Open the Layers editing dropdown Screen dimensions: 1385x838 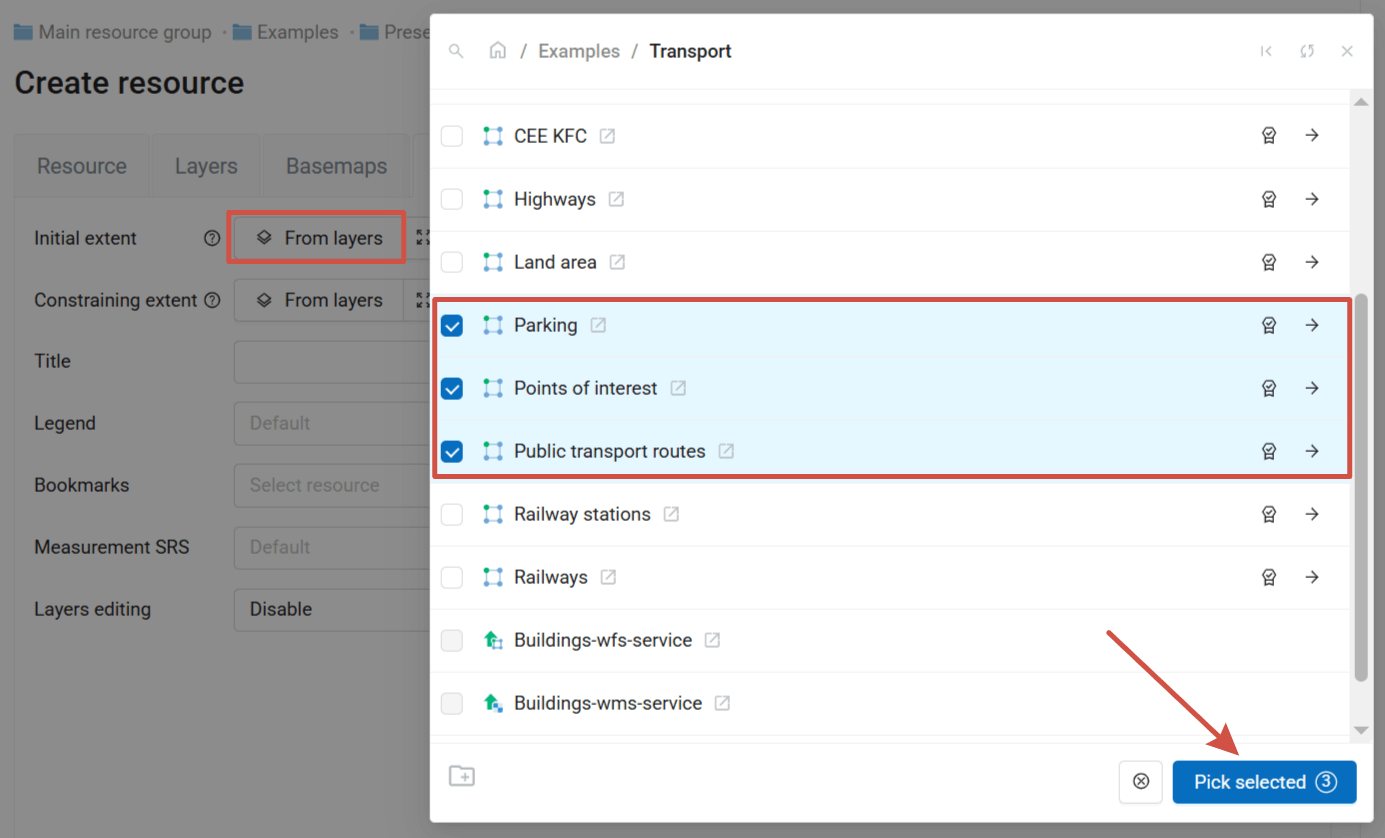click(332, 609)
